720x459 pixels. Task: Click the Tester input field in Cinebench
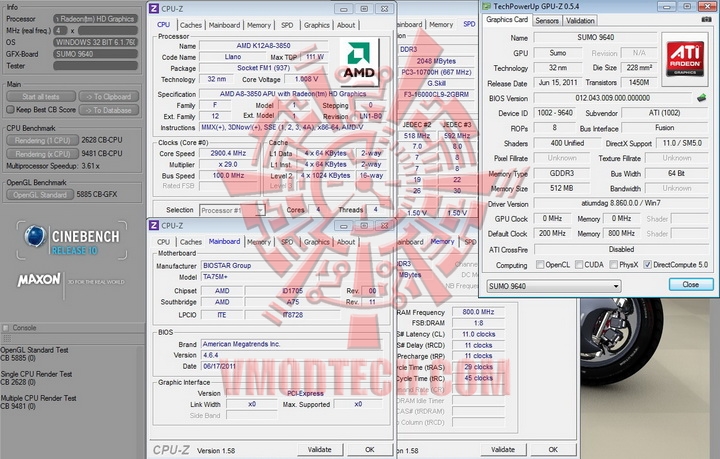tap(96, 66)
